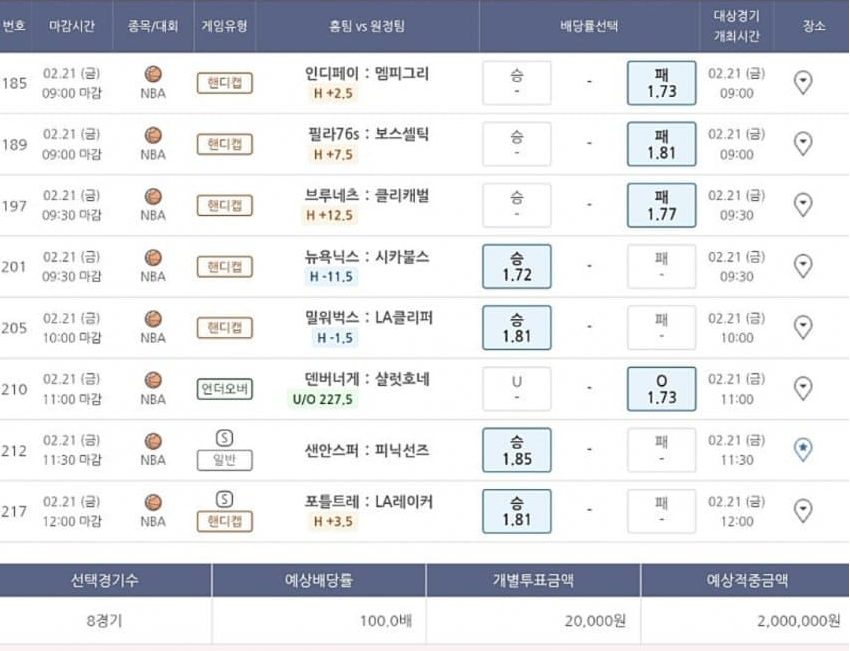The height and width of the screenshot is (651, 850).
Task: Click the S badge in row 212
Action: [x=224, y=438]
